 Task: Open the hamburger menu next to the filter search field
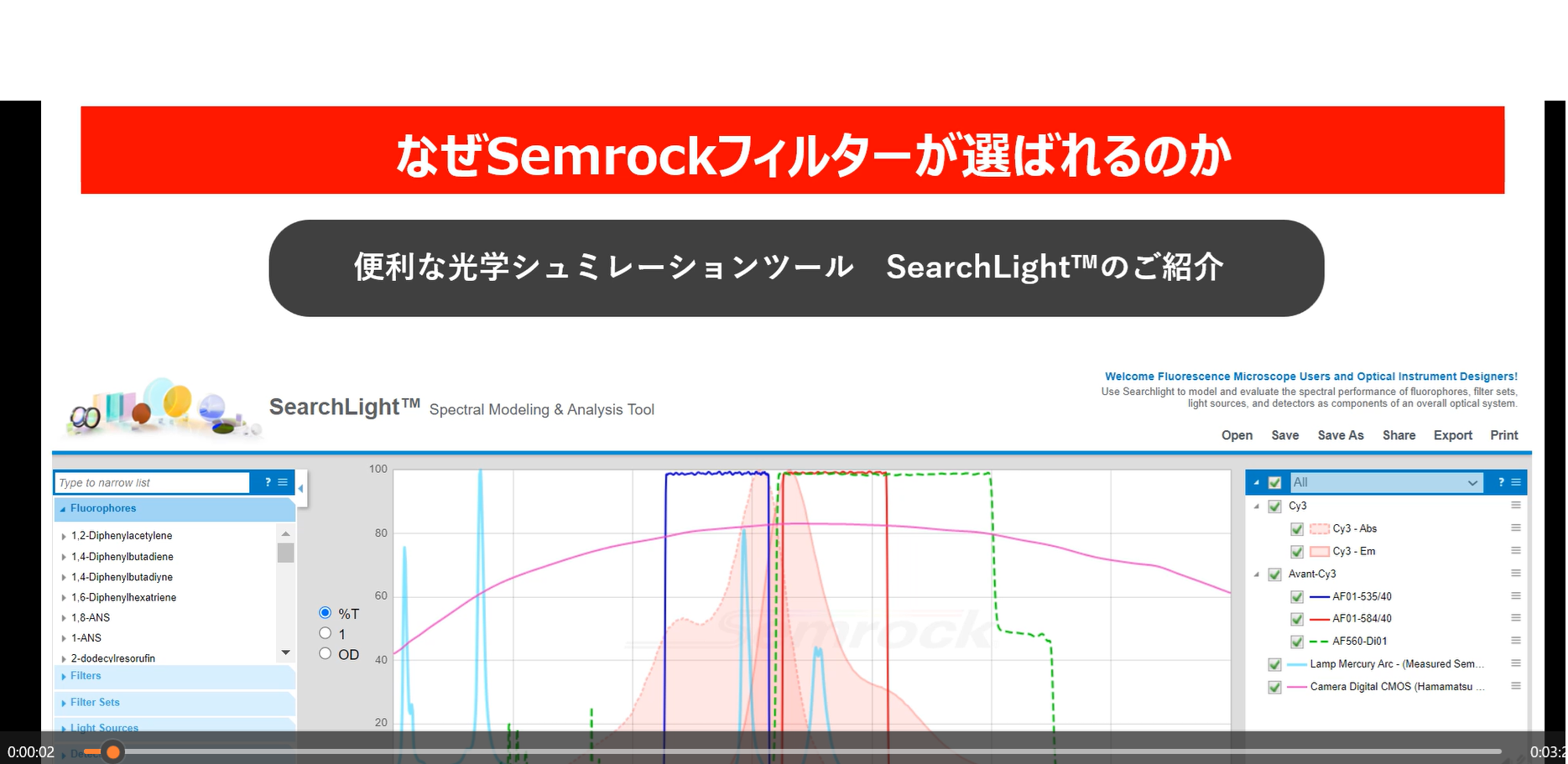tap(283, 482)
